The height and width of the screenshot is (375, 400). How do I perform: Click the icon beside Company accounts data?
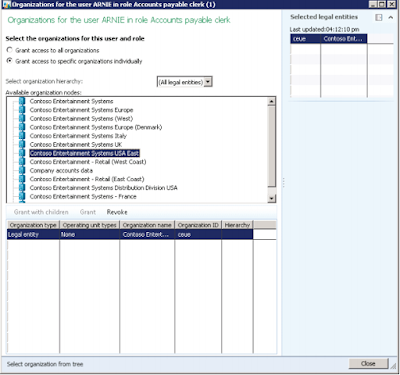click(22, 170)
